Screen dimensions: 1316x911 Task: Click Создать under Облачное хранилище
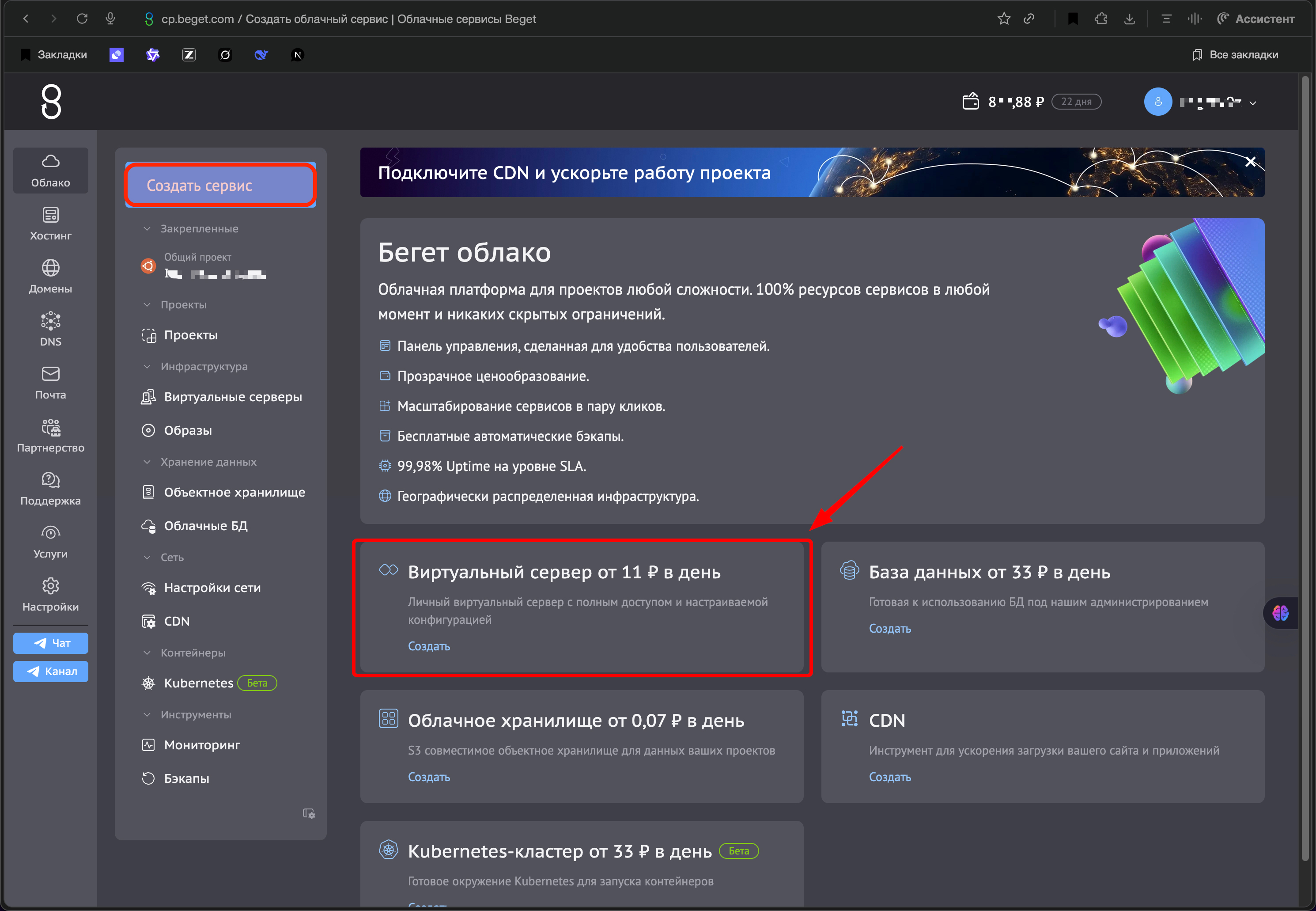click(429, 777)
